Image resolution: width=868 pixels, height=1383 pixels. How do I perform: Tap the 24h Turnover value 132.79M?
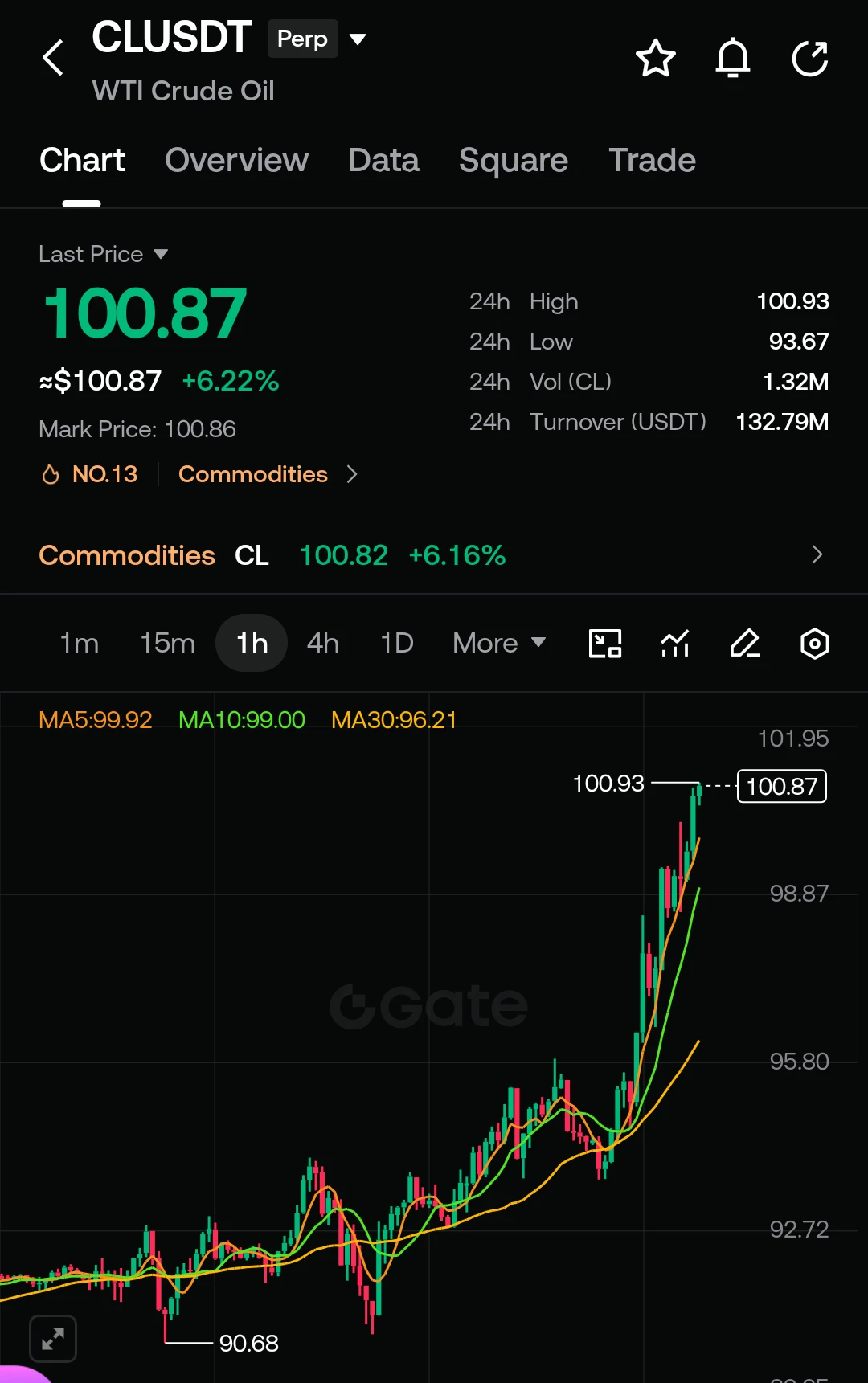pos(782,422)
